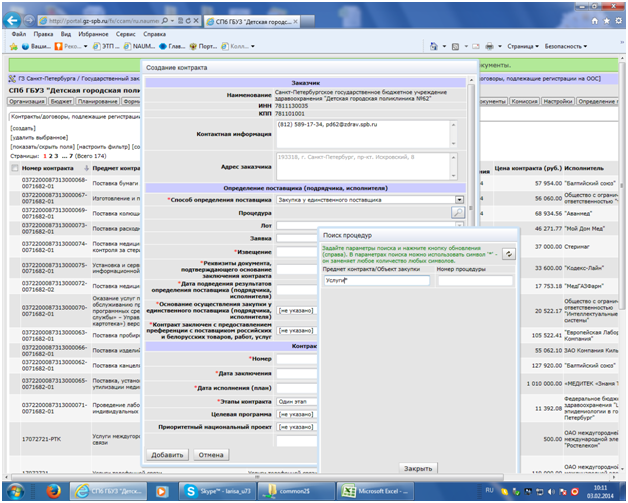
Task: Open the Комиссия tab button
Action: 524,102
